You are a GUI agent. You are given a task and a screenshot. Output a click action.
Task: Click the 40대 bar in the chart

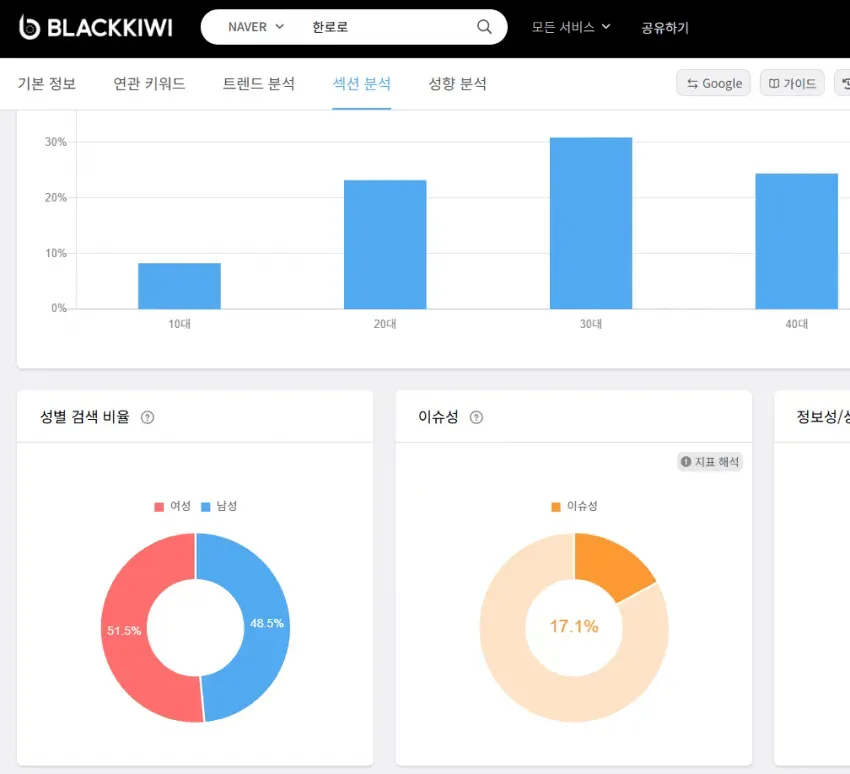[x=796, y=241]
